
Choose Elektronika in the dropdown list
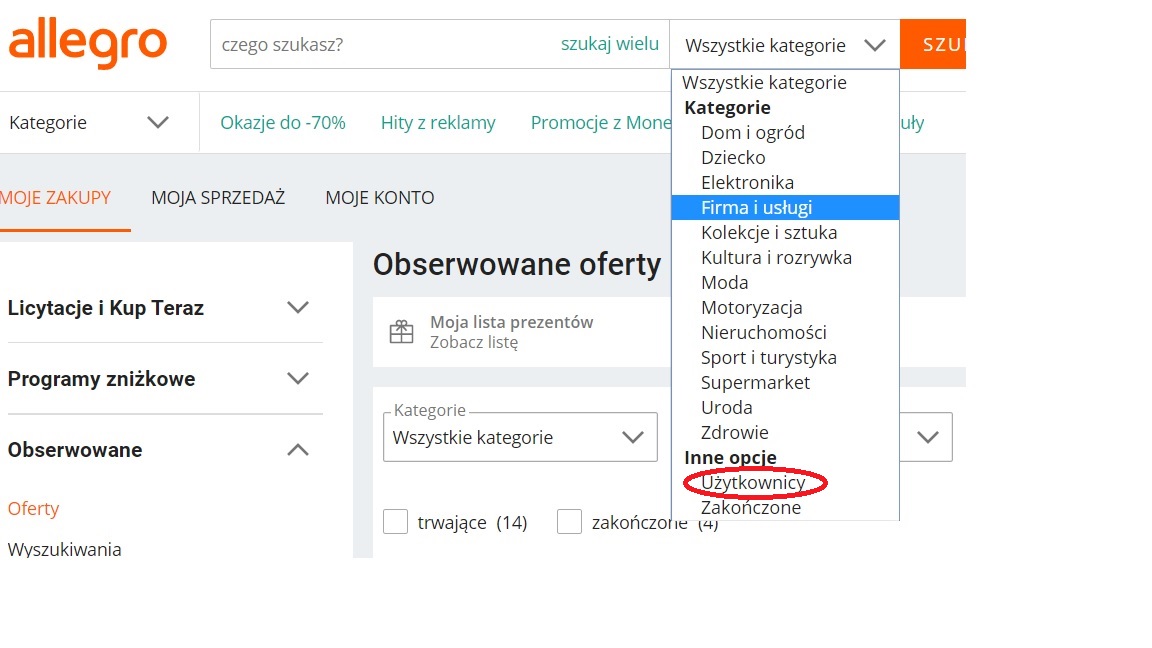(x=747, y=183)
